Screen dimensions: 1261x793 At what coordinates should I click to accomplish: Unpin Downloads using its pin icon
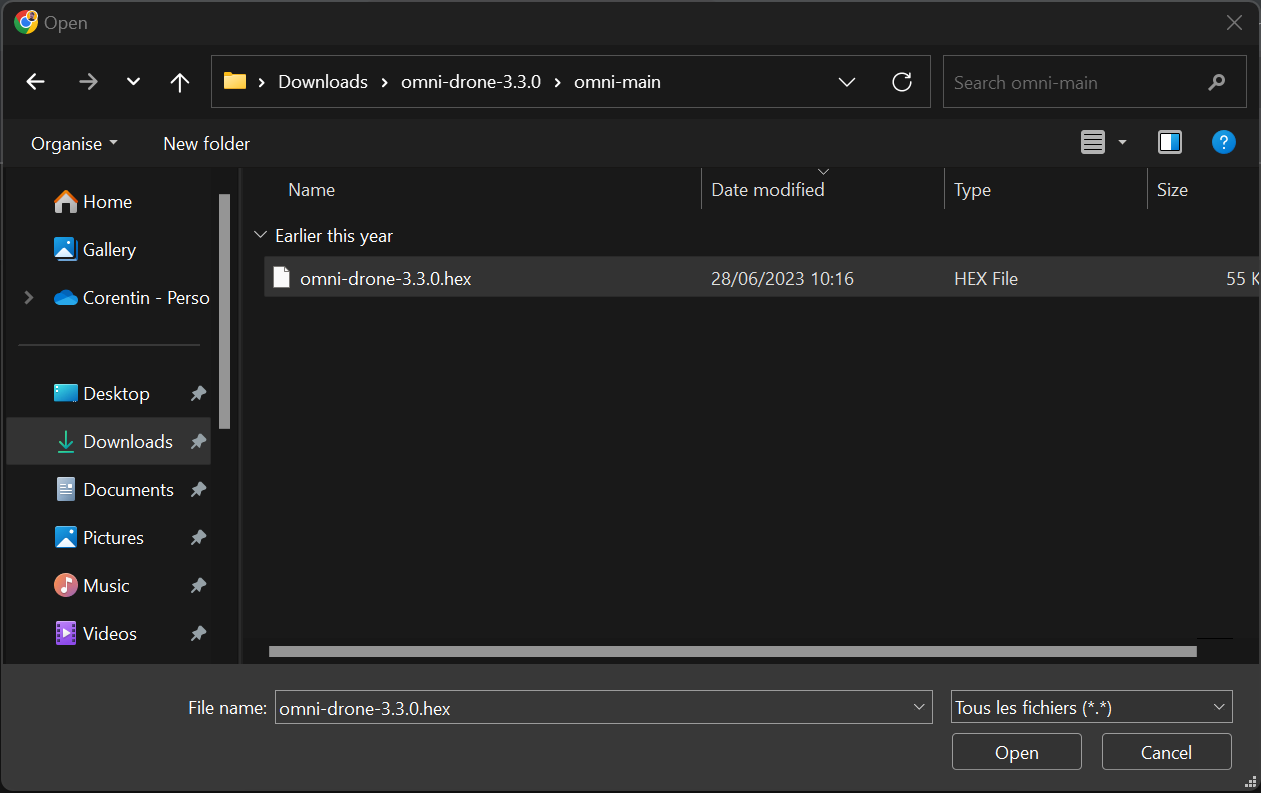point(198,442)
